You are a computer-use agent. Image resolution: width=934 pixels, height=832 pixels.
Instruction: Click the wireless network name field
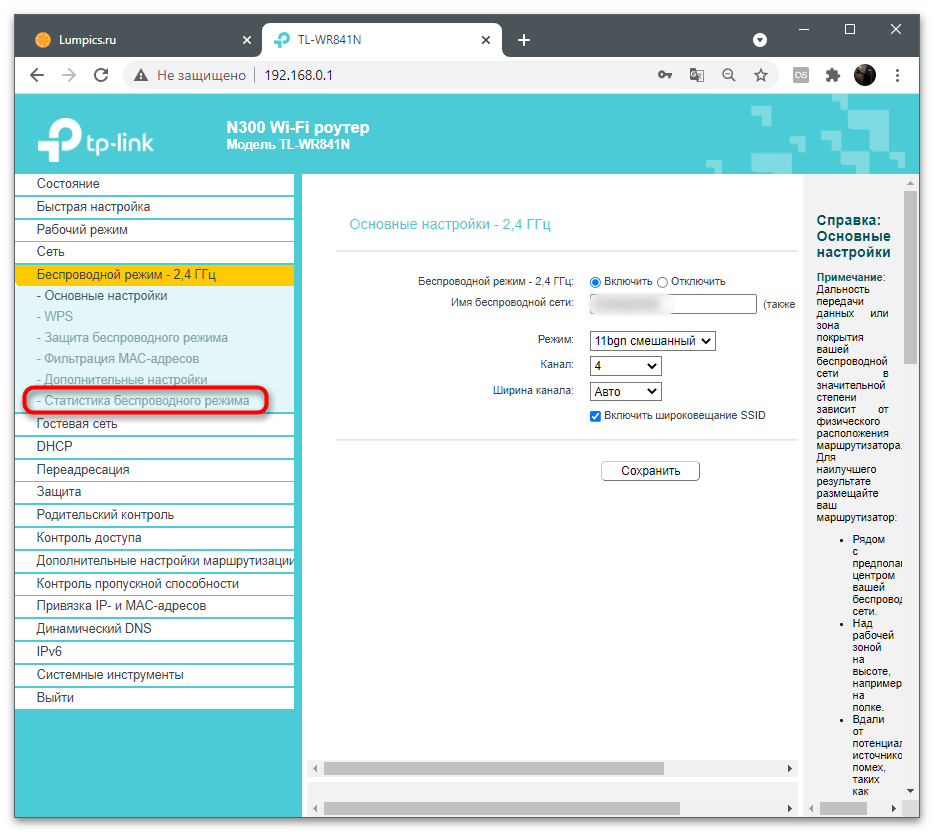click(x=673, y=304)
